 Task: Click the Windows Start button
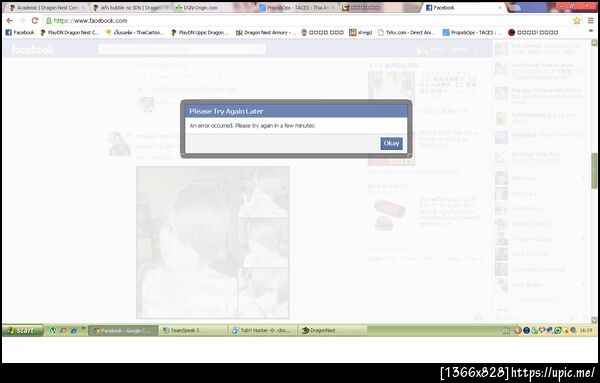point(22,330)
